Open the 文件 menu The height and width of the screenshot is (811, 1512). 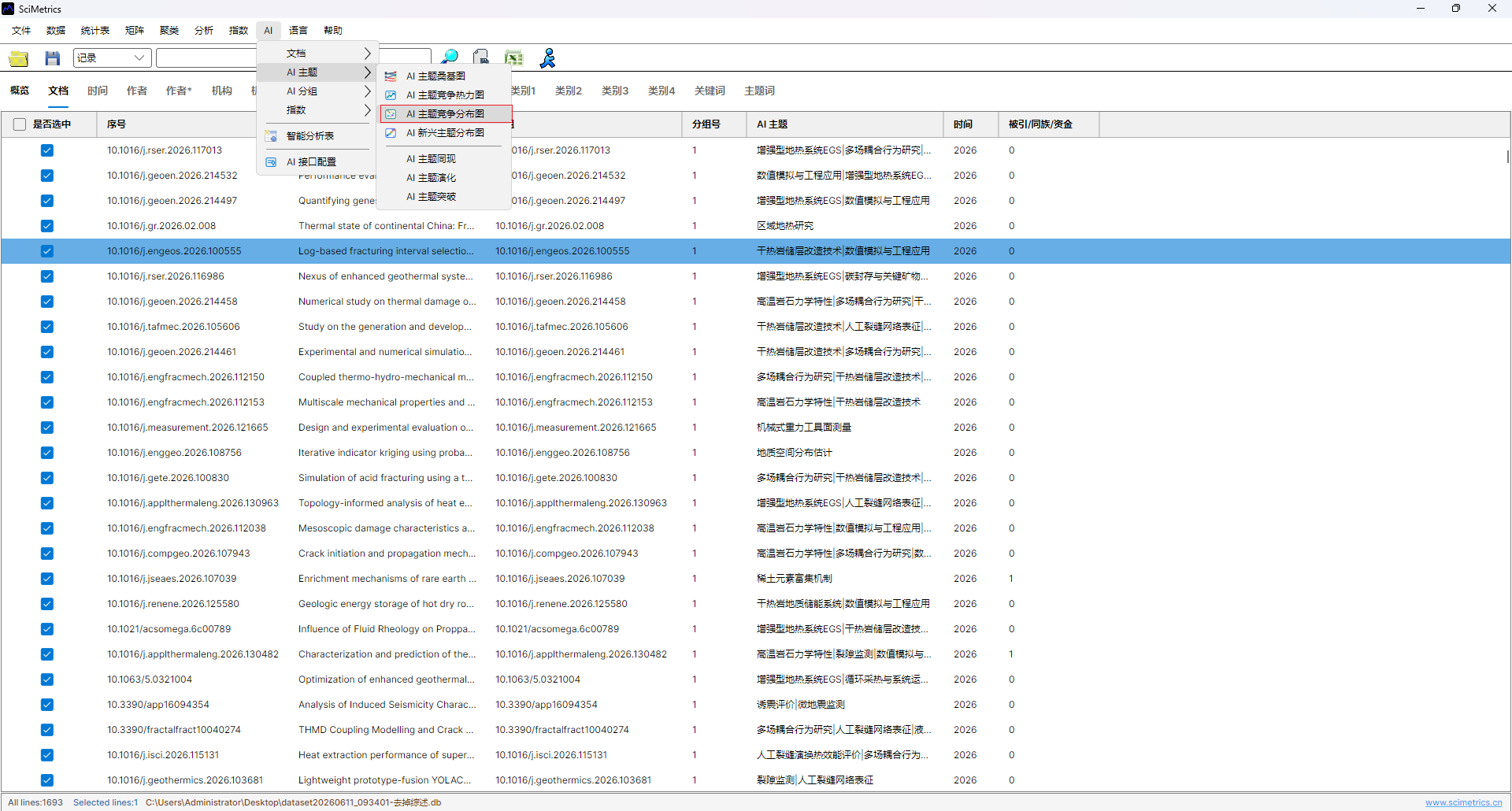(21, 31)
